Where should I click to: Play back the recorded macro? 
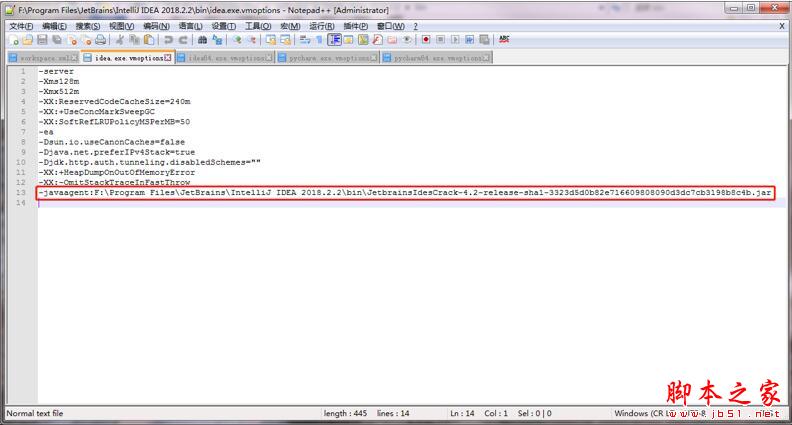(455, 40)
